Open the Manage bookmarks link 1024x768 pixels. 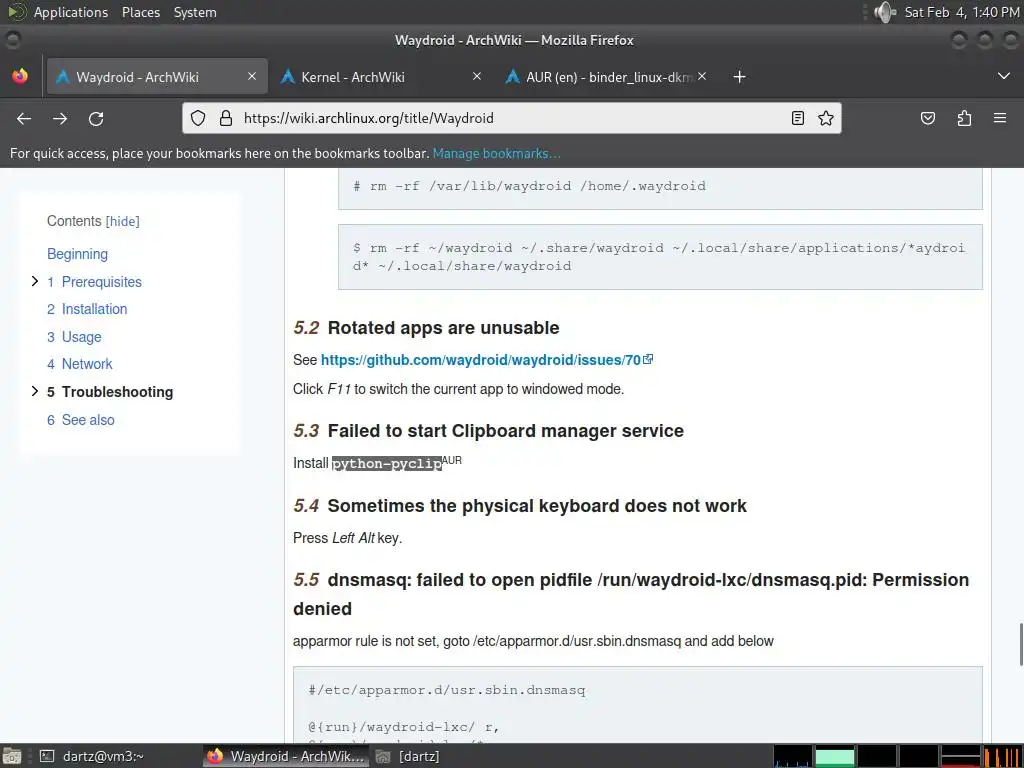click(496, 153)
